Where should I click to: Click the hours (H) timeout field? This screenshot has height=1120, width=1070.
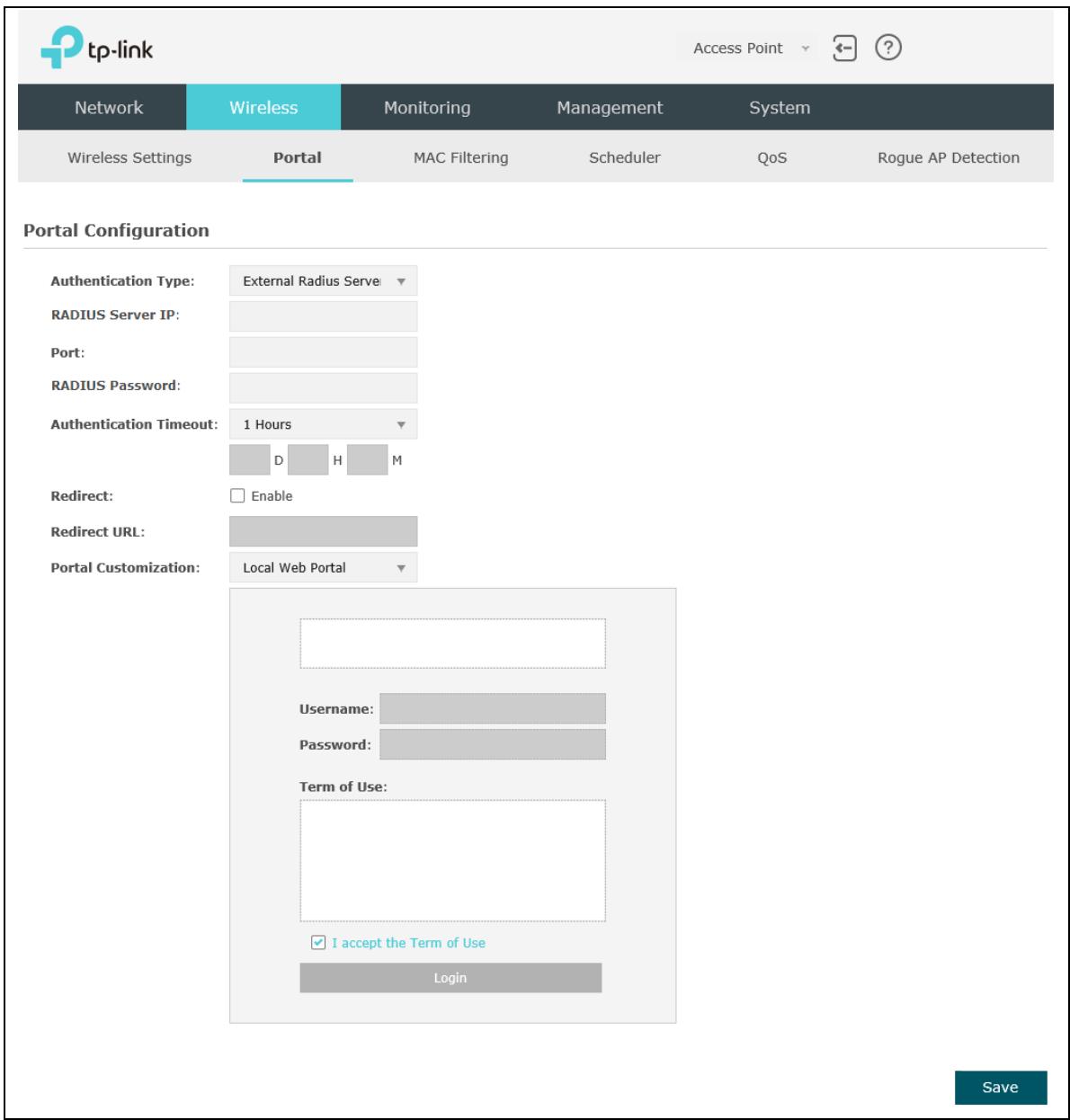coord(308,459)
